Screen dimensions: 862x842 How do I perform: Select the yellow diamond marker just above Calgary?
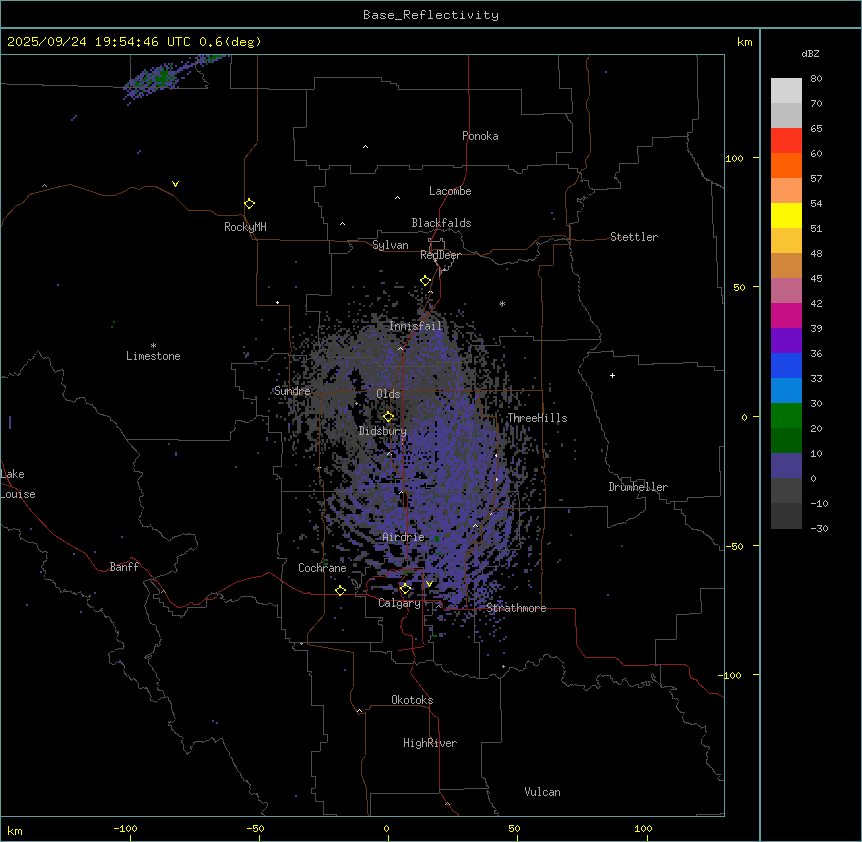pyautogui.click(x=405, y=588)
